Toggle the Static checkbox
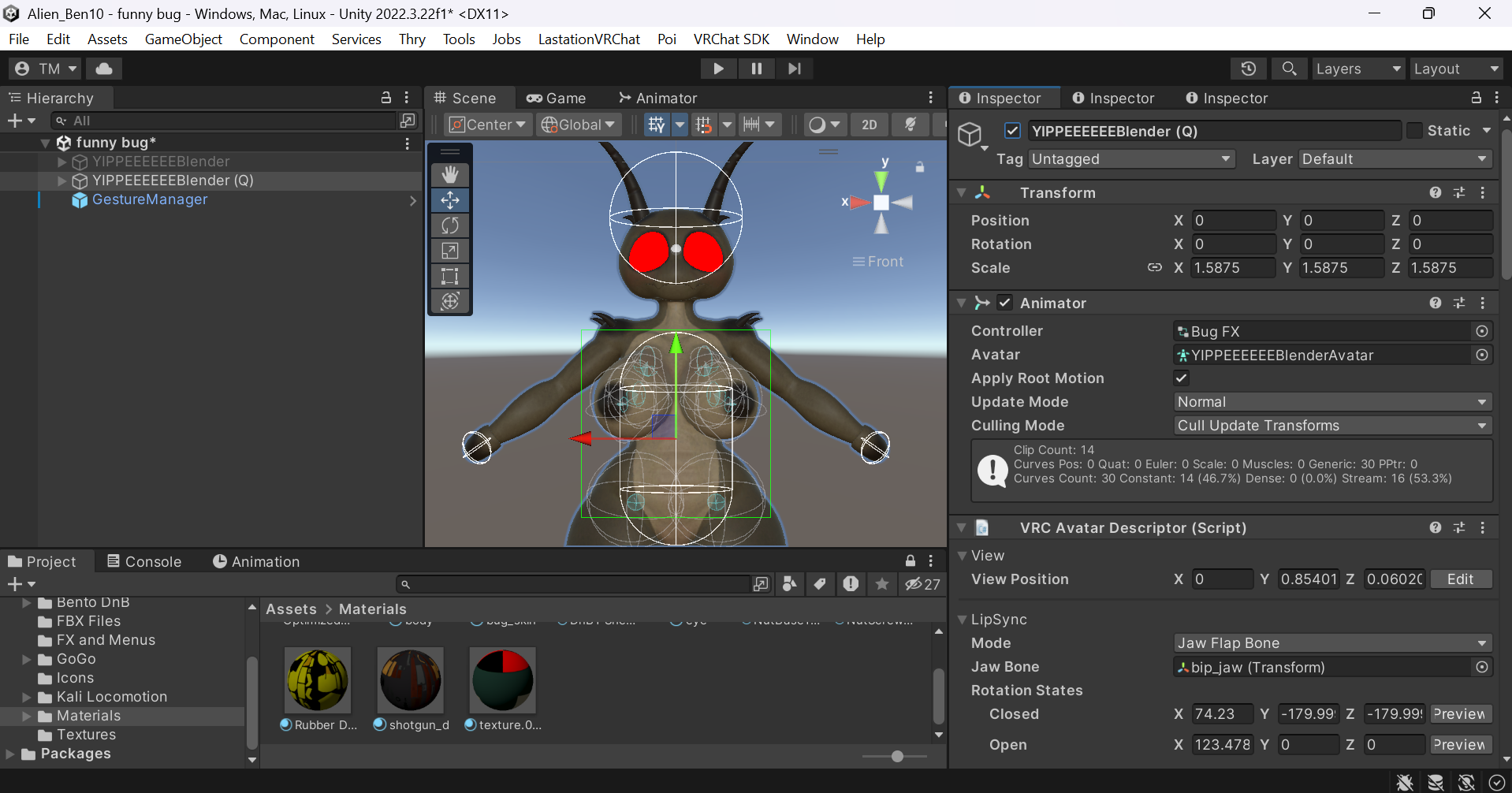1512x793 pixels. (1415, 131)
